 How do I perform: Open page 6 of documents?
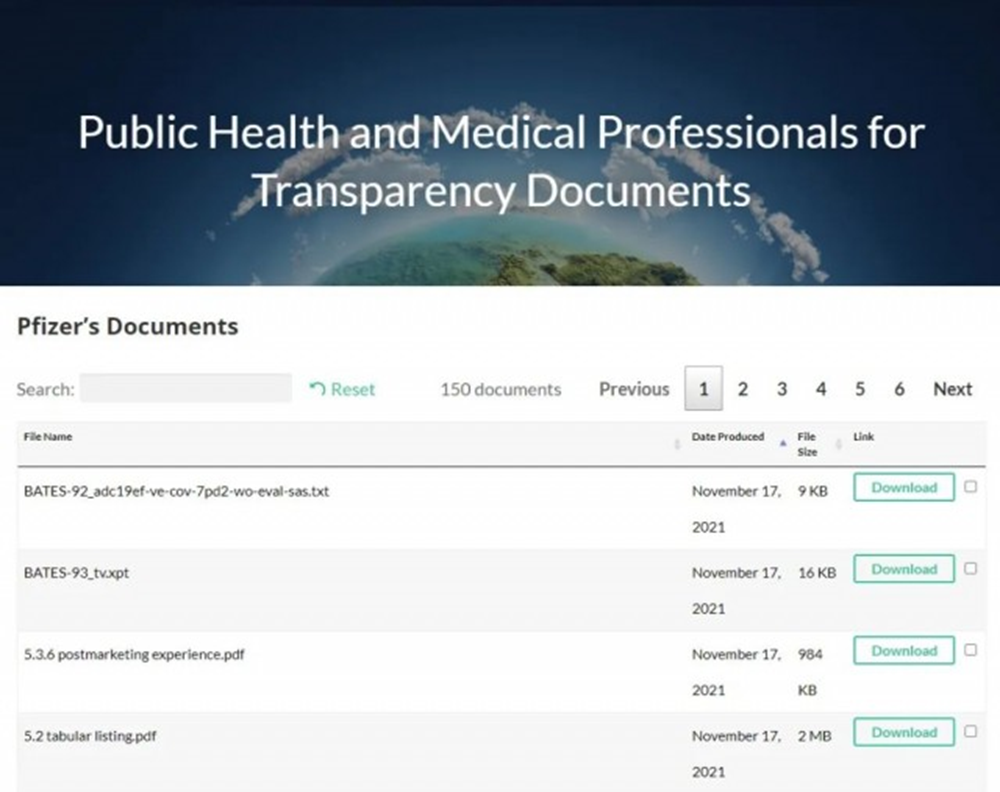click(x=899, y=389)
